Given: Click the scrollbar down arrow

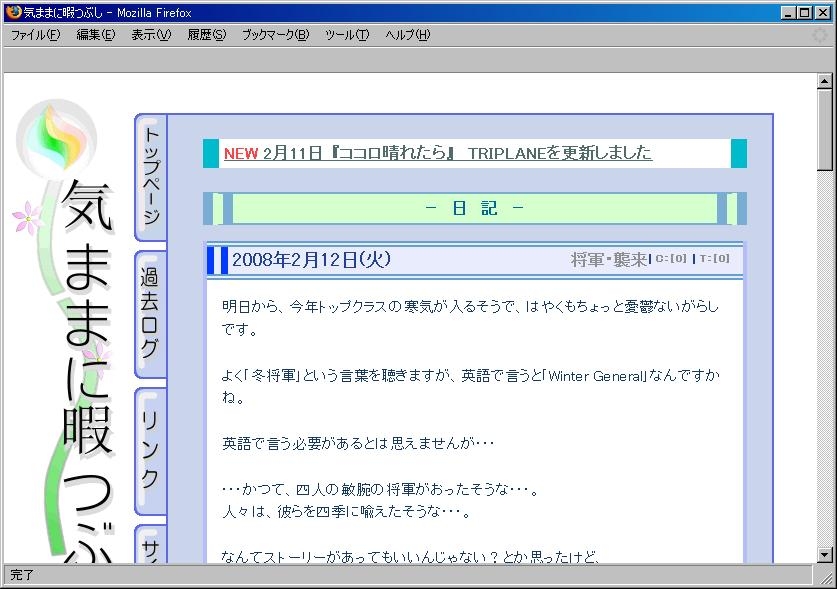Looking at the screenshot, I should click(825, 554).
